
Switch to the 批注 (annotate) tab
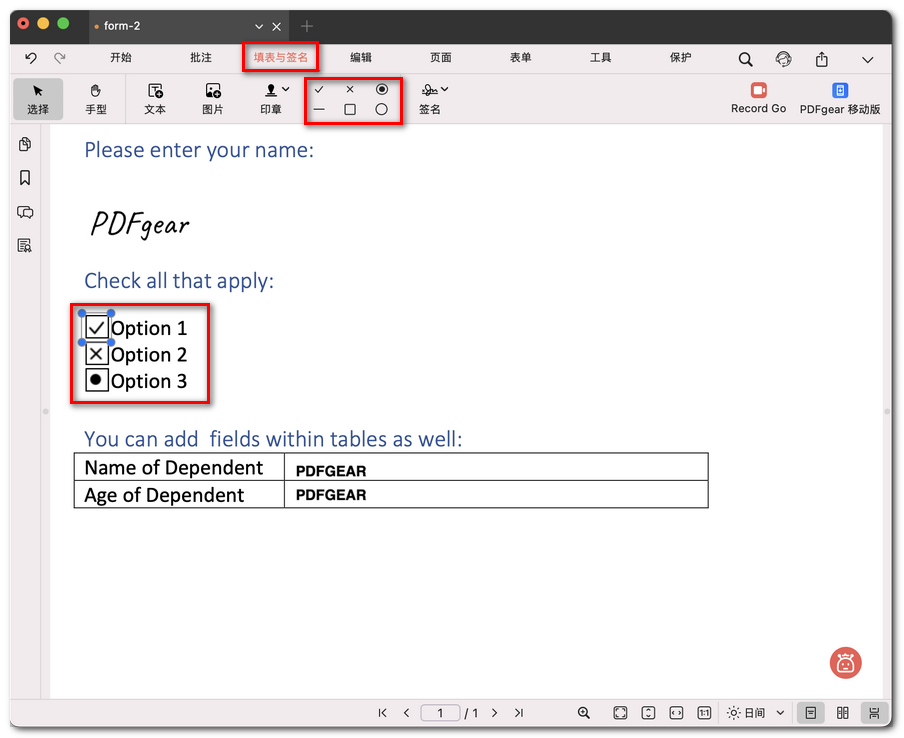(201, 58)
